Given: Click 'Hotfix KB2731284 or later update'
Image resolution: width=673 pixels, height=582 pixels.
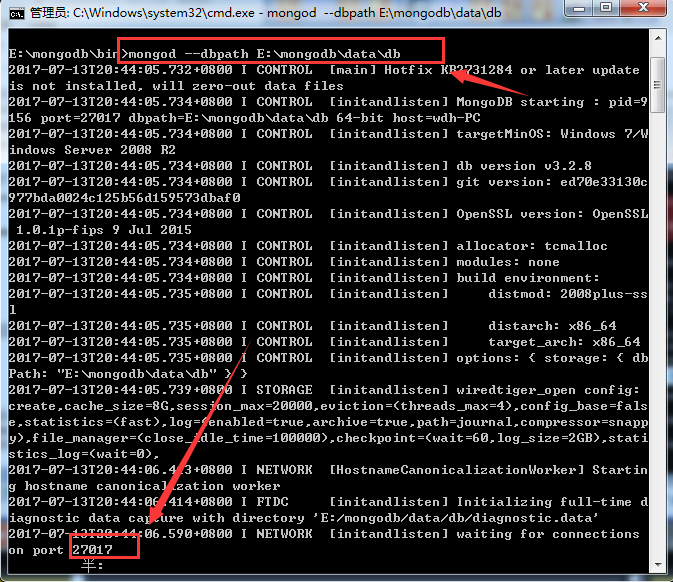Looking at the screenshot, I should click(x=512, y=70).
